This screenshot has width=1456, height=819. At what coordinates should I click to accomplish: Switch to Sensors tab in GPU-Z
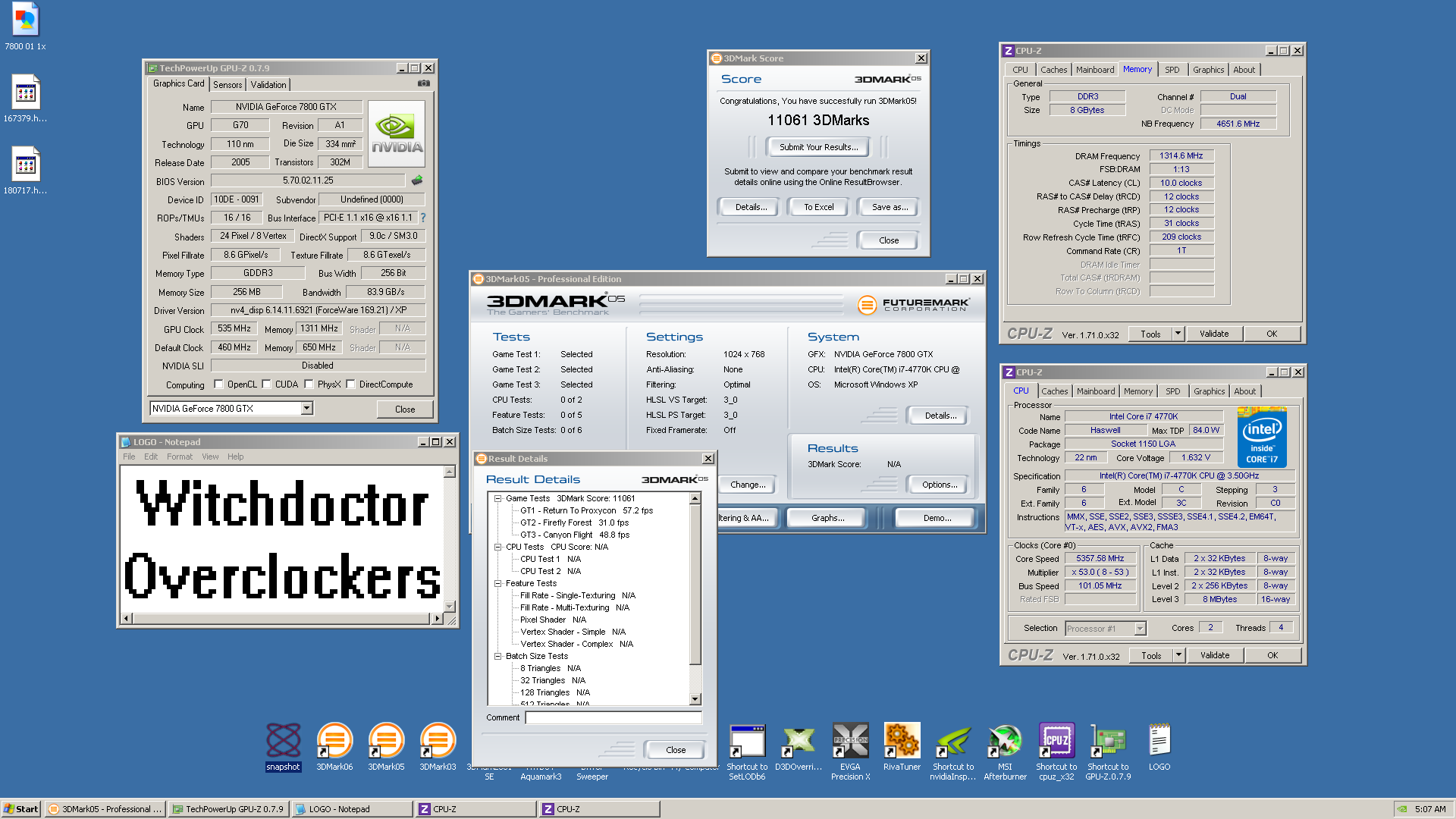coord(227,85)
